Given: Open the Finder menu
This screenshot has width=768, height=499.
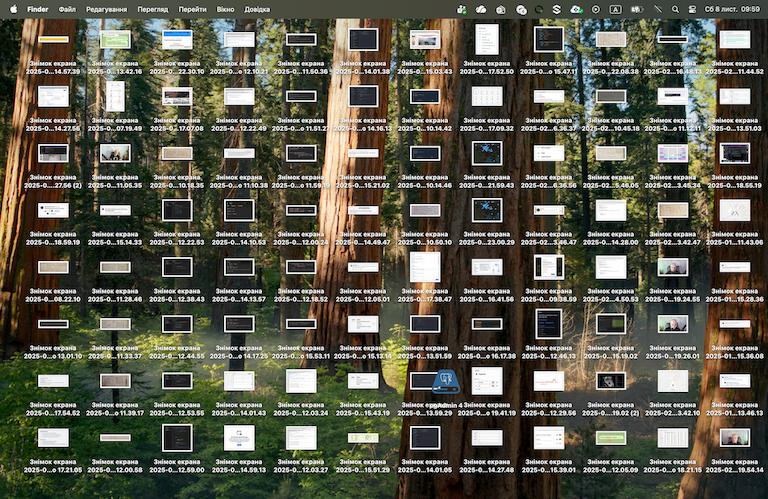Looking at the screenshot, I should click(x=38, y=8).
